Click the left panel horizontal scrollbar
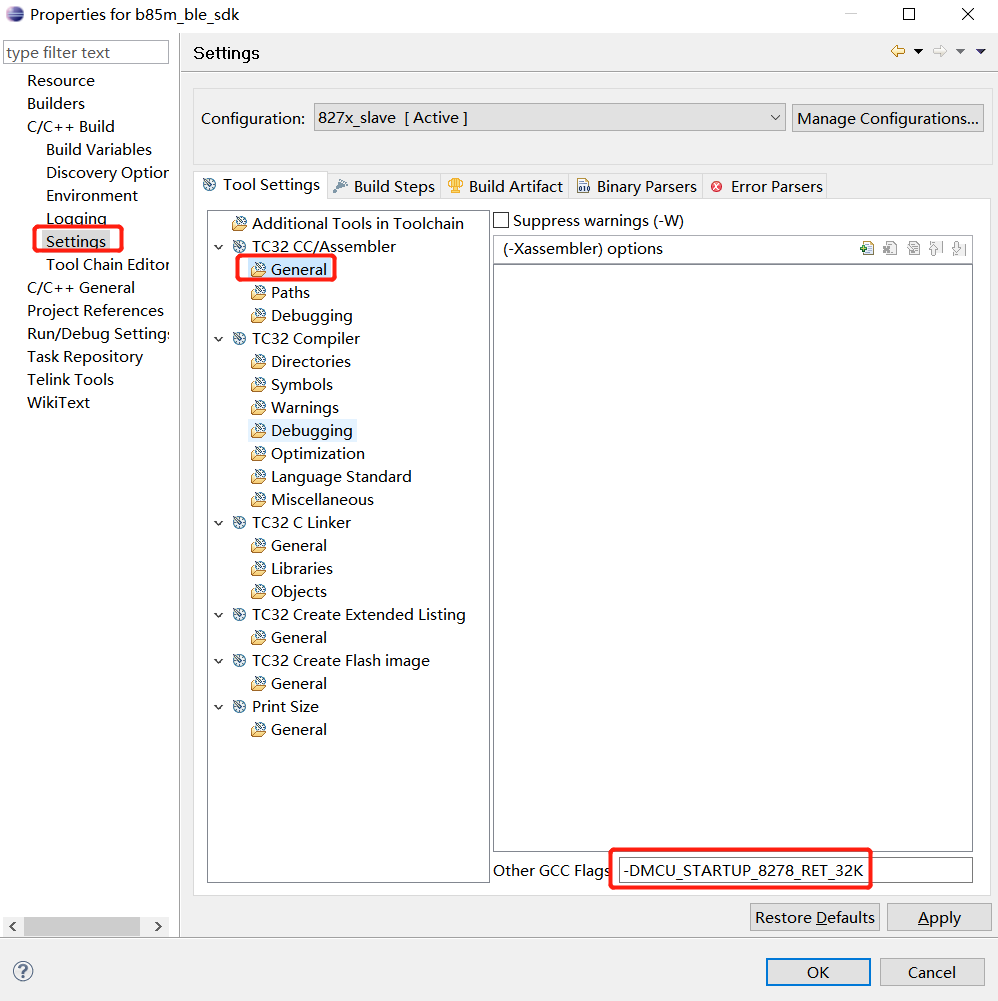Screen dimensions: 998x1001 84,927
